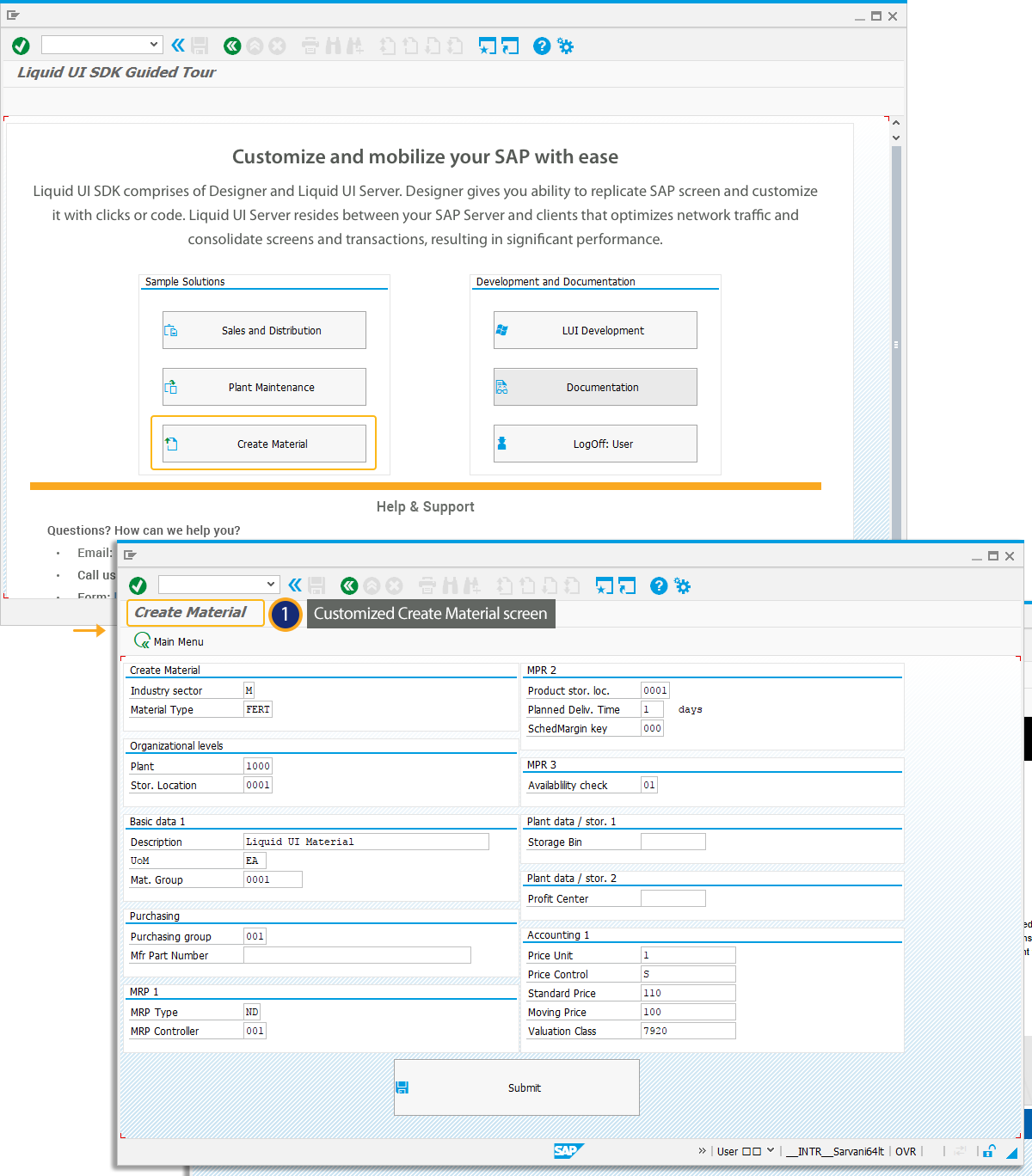Click the green Back icon in the Guided Tour toolbar
The image size is (1032, 1176).
pos(232,46)
